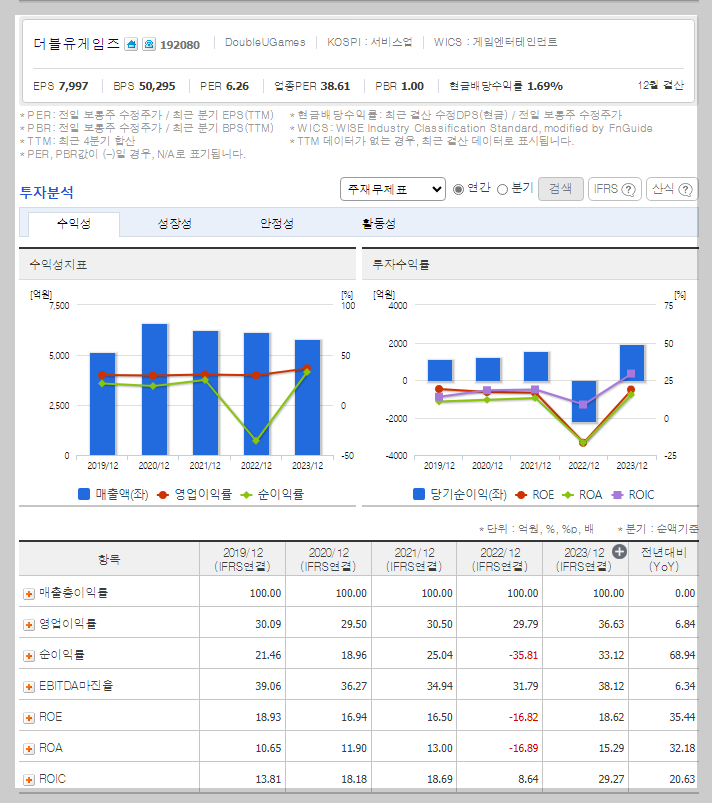Click the phone icon next to 192080
712x803 pixels.
click(149, 44)
